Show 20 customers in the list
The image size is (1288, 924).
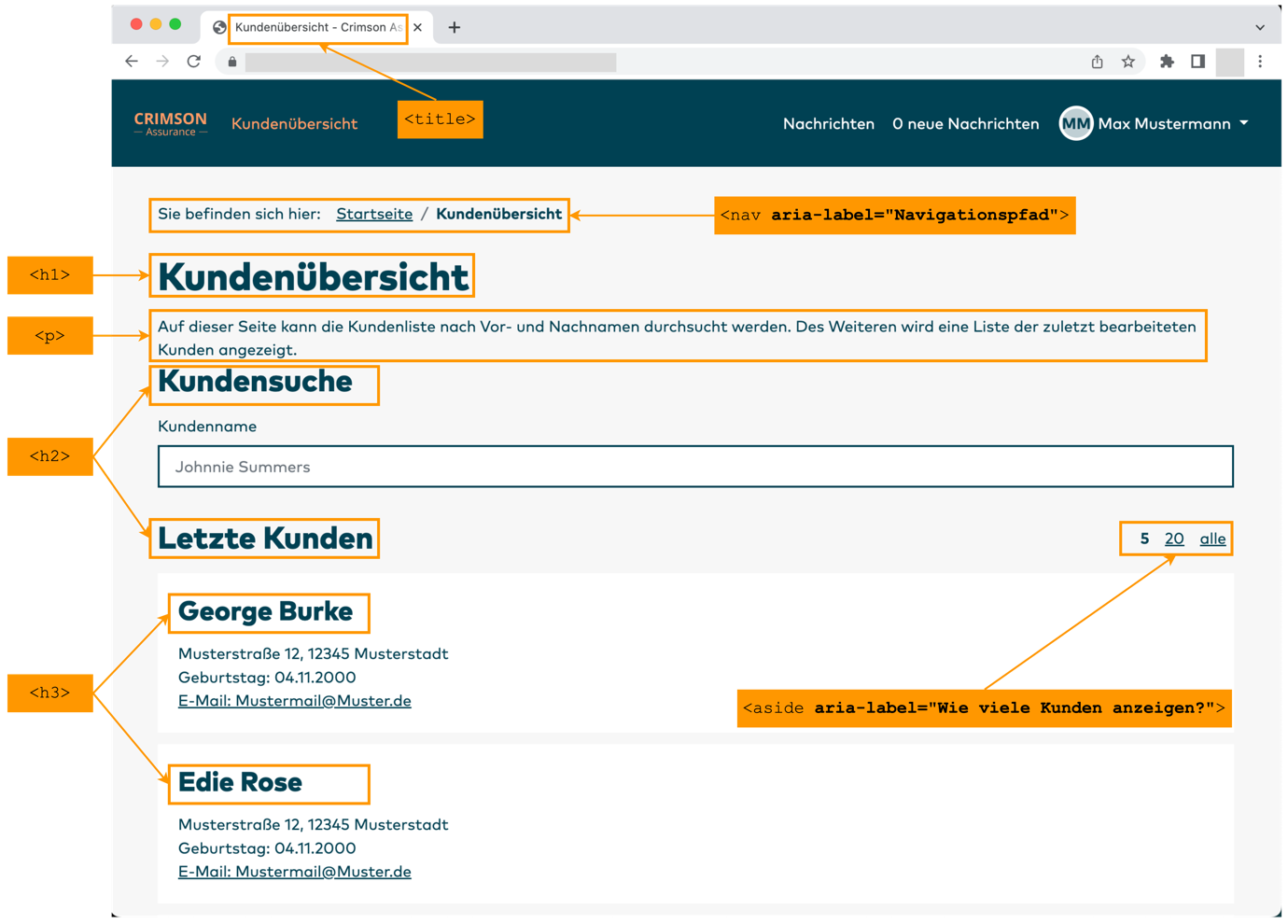(1174, 539)
